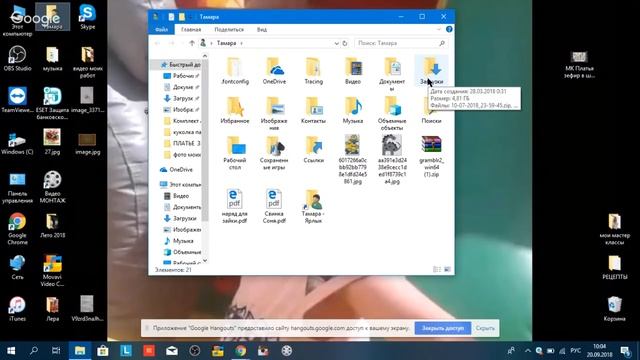Viewport: 640px width, 360px height.
Task: Select the Контакты folder
Action: [x=313, y=110]
